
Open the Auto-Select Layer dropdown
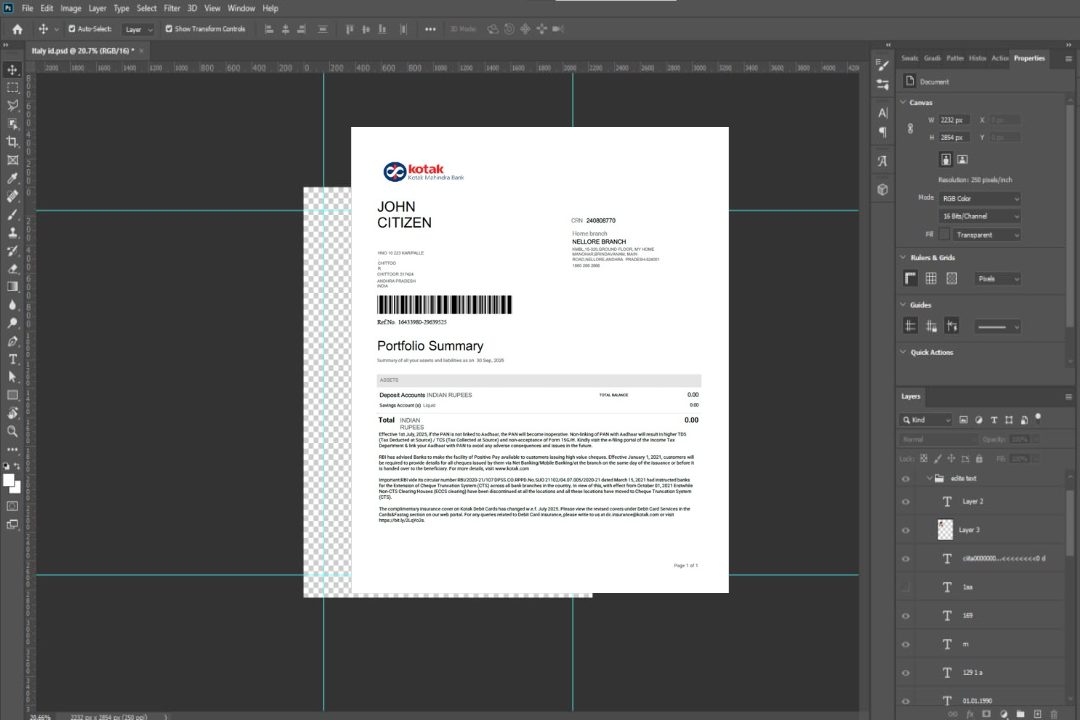click(x=138, y=29)
